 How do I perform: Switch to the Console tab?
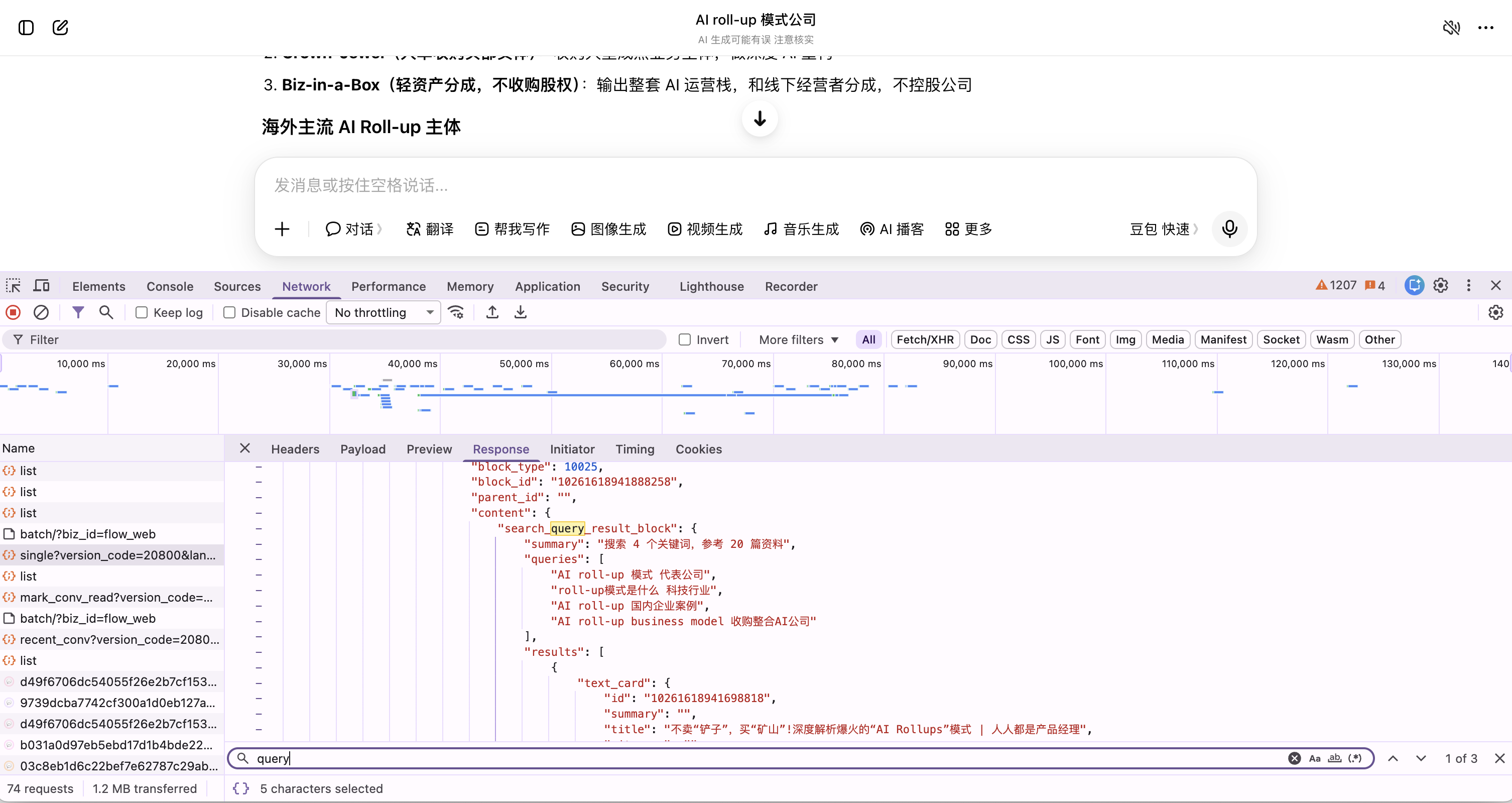tap(170, 286)
